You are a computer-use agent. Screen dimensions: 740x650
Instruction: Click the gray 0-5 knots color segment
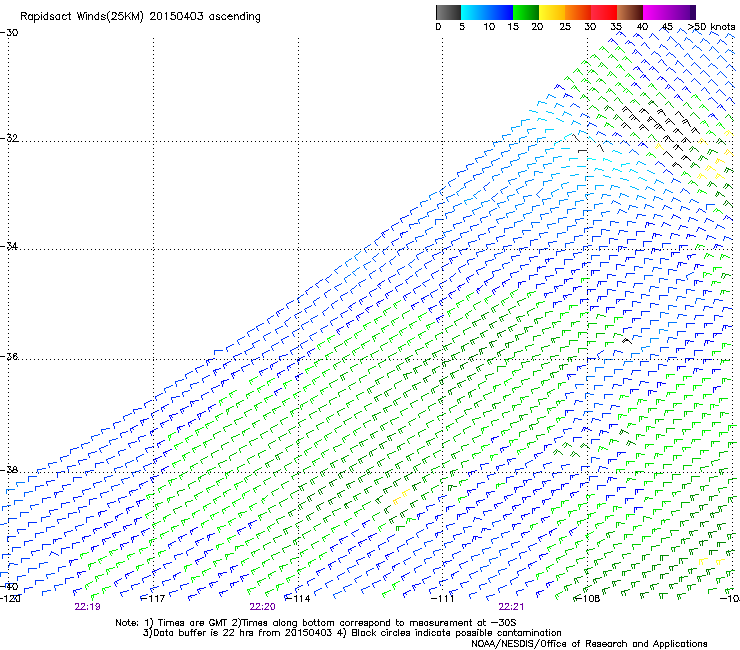pos(448,12)
